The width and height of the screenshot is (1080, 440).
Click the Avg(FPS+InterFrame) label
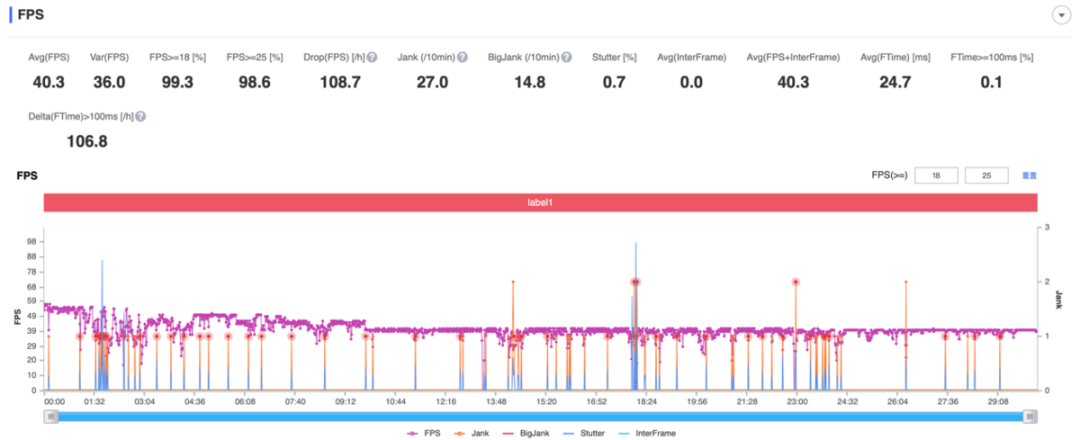click(793, 57)
